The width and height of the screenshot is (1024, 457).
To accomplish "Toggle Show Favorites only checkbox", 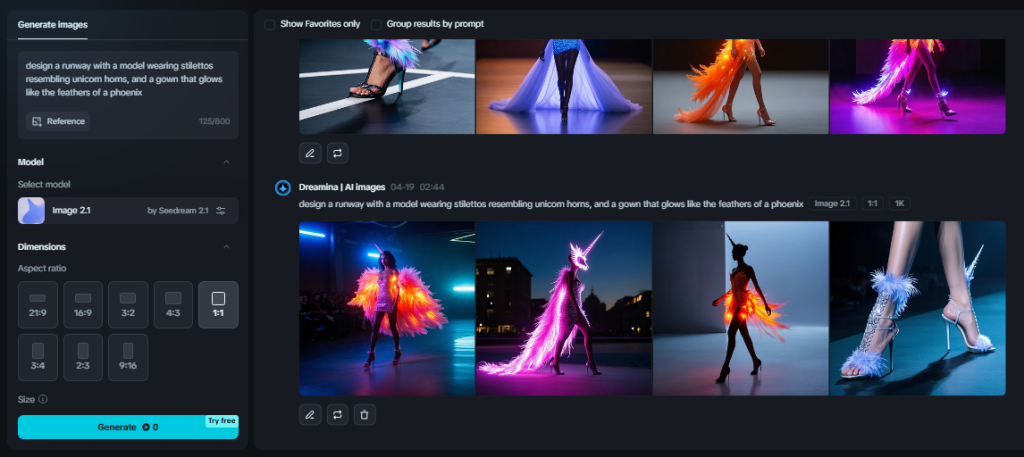I will click(x=269, y=24).
